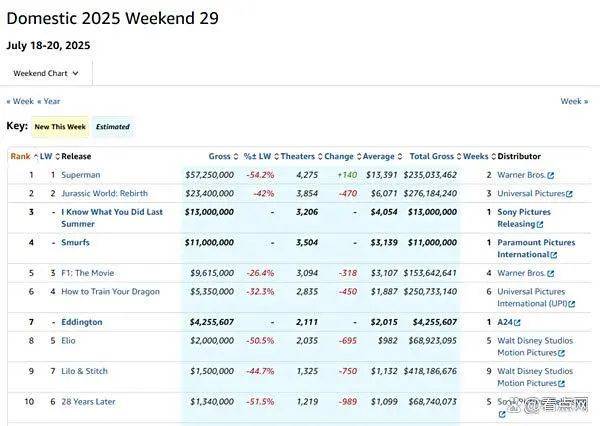Select Smurfs theater count 3,504
Screen dimensions: 600x426
tap(307, 242)
